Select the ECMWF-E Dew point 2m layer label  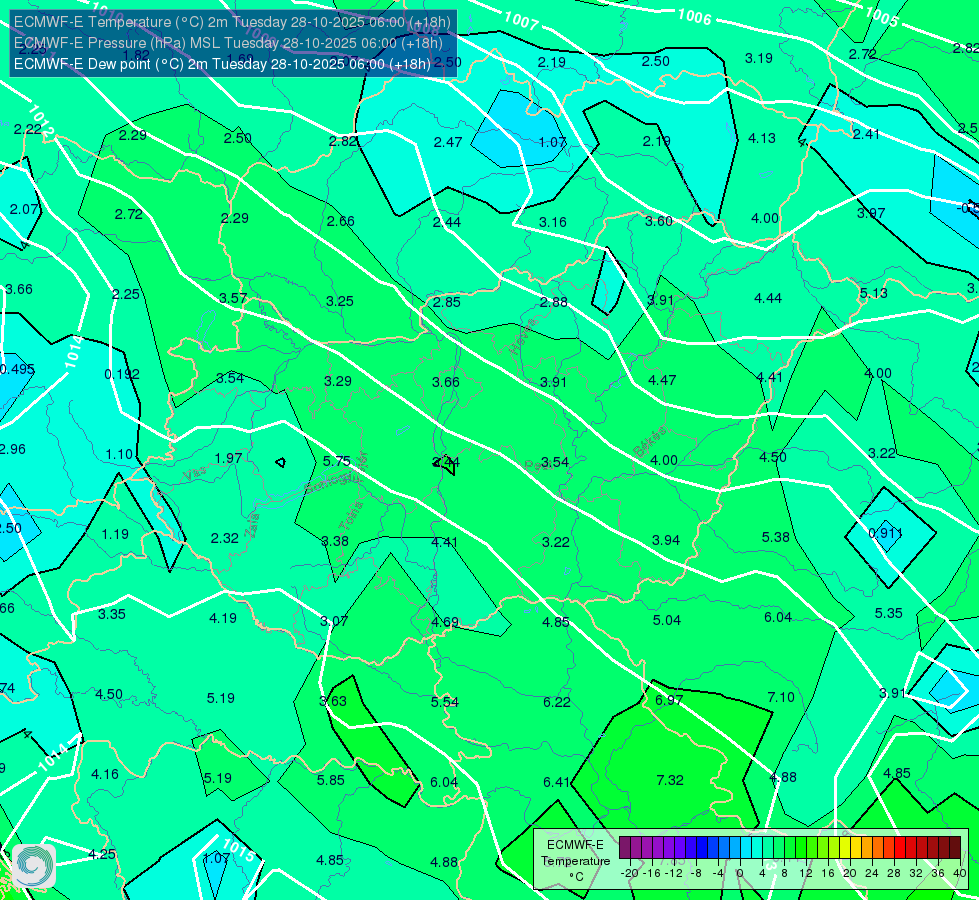click(x=222, y=64)
